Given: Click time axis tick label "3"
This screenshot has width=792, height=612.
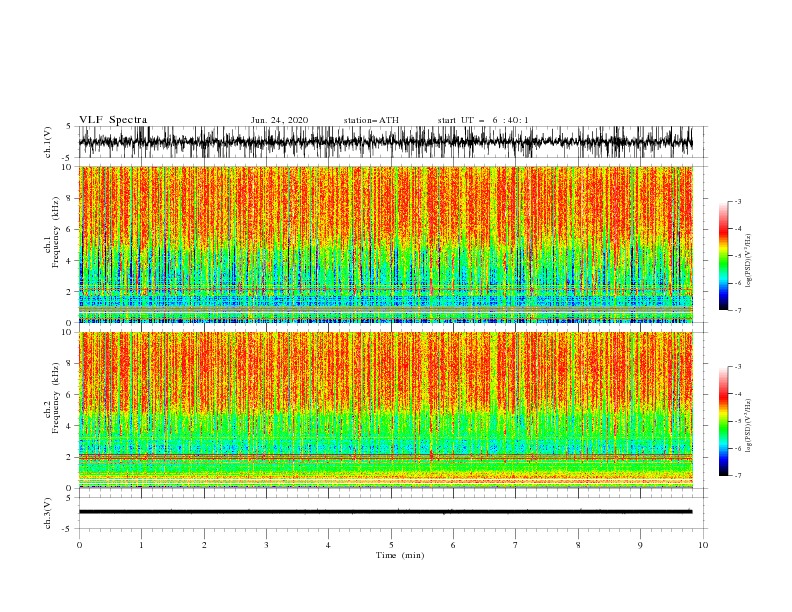Looking at the screenshot, I should point(266,545).
